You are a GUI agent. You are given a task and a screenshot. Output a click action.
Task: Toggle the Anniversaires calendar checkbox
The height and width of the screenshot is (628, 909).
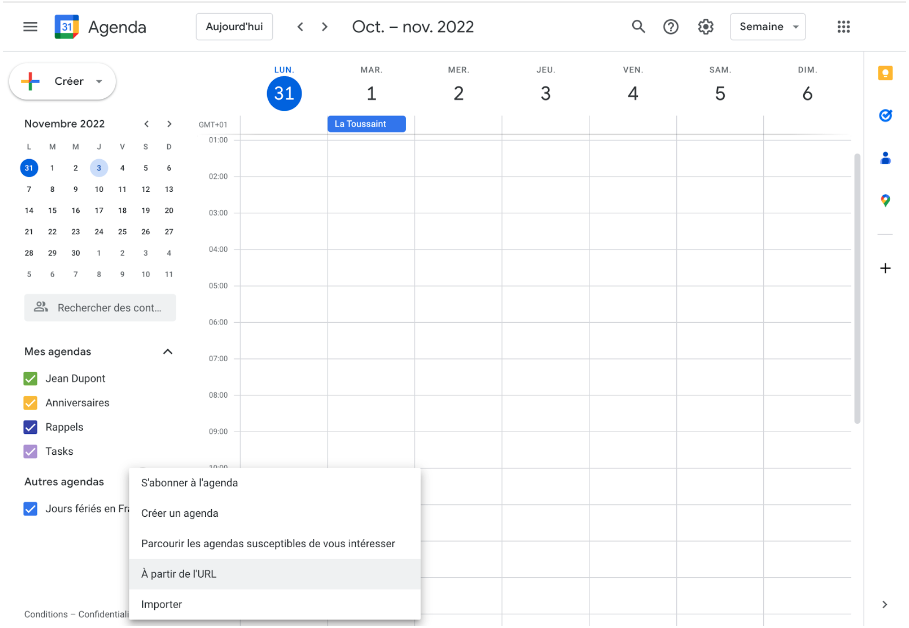tap(30, 403)
